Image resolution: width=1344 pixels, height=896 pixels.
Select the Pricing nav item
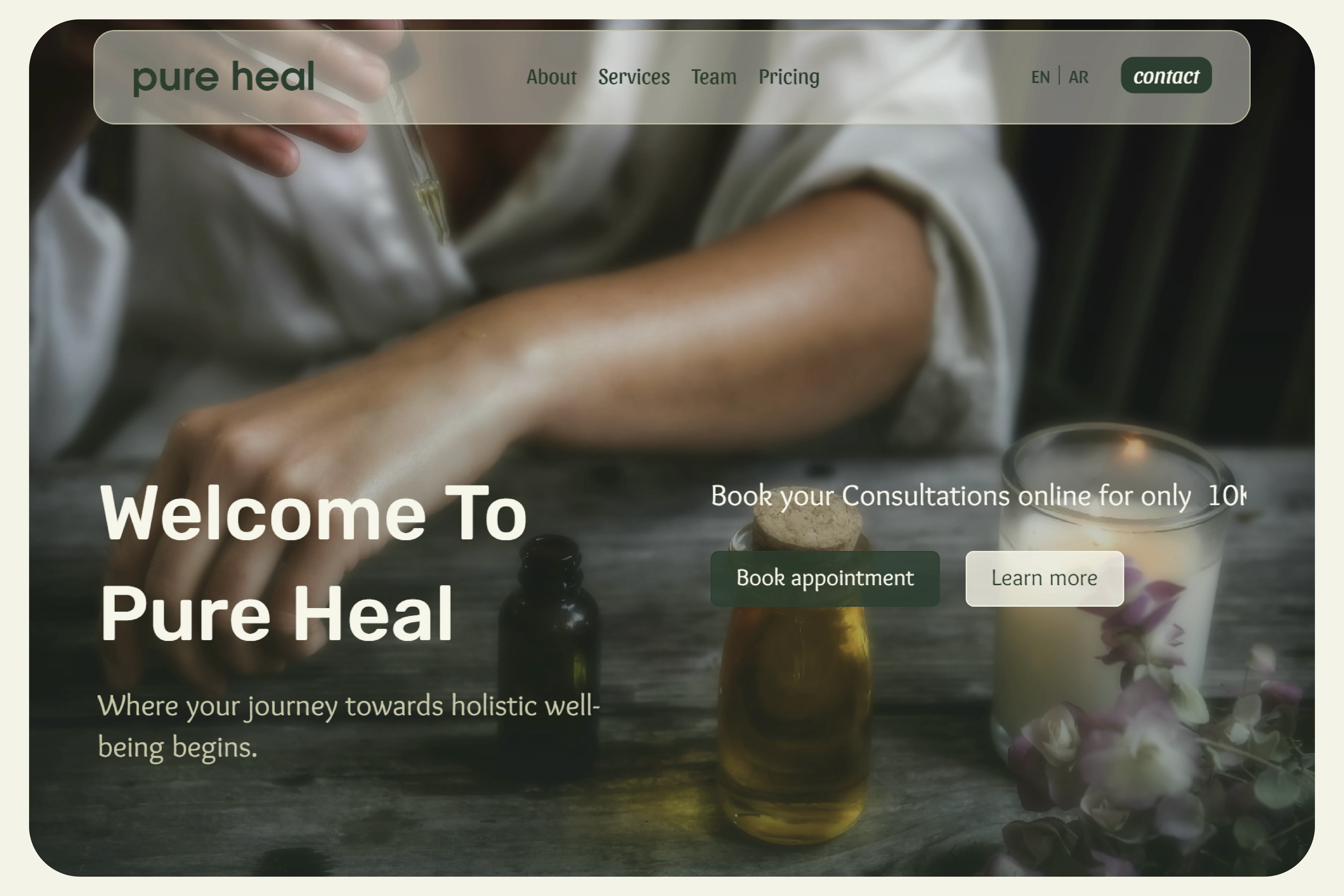coord(788,77)
